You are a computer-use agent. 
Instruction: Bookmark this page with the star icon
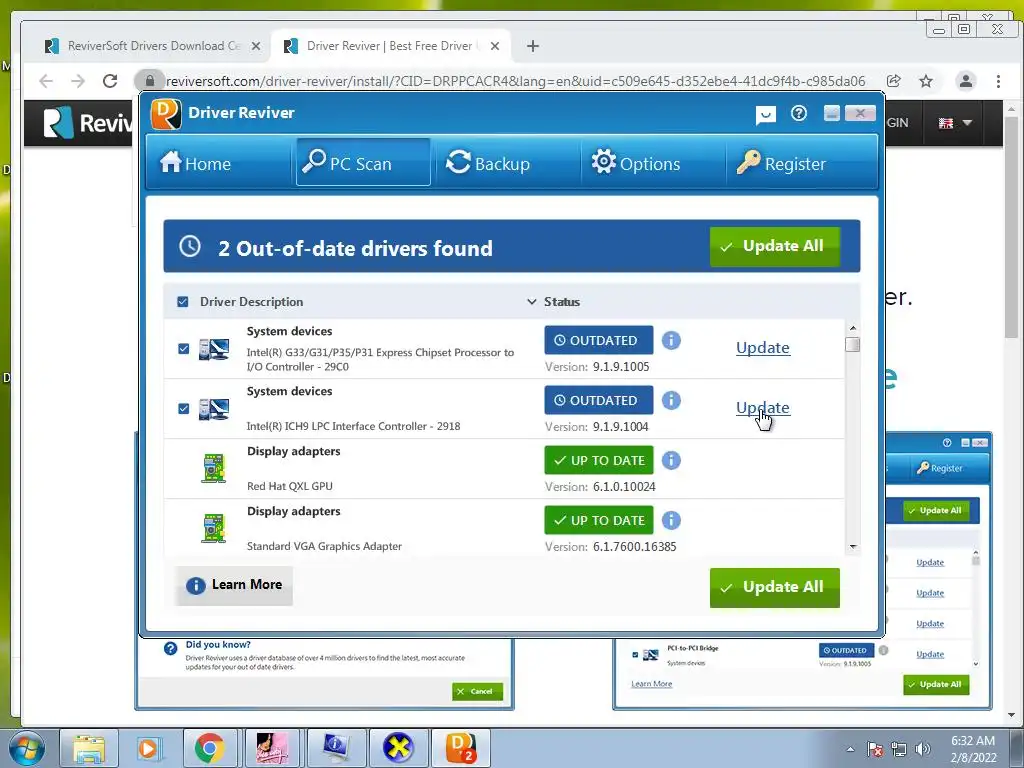(x=926, y=81)
